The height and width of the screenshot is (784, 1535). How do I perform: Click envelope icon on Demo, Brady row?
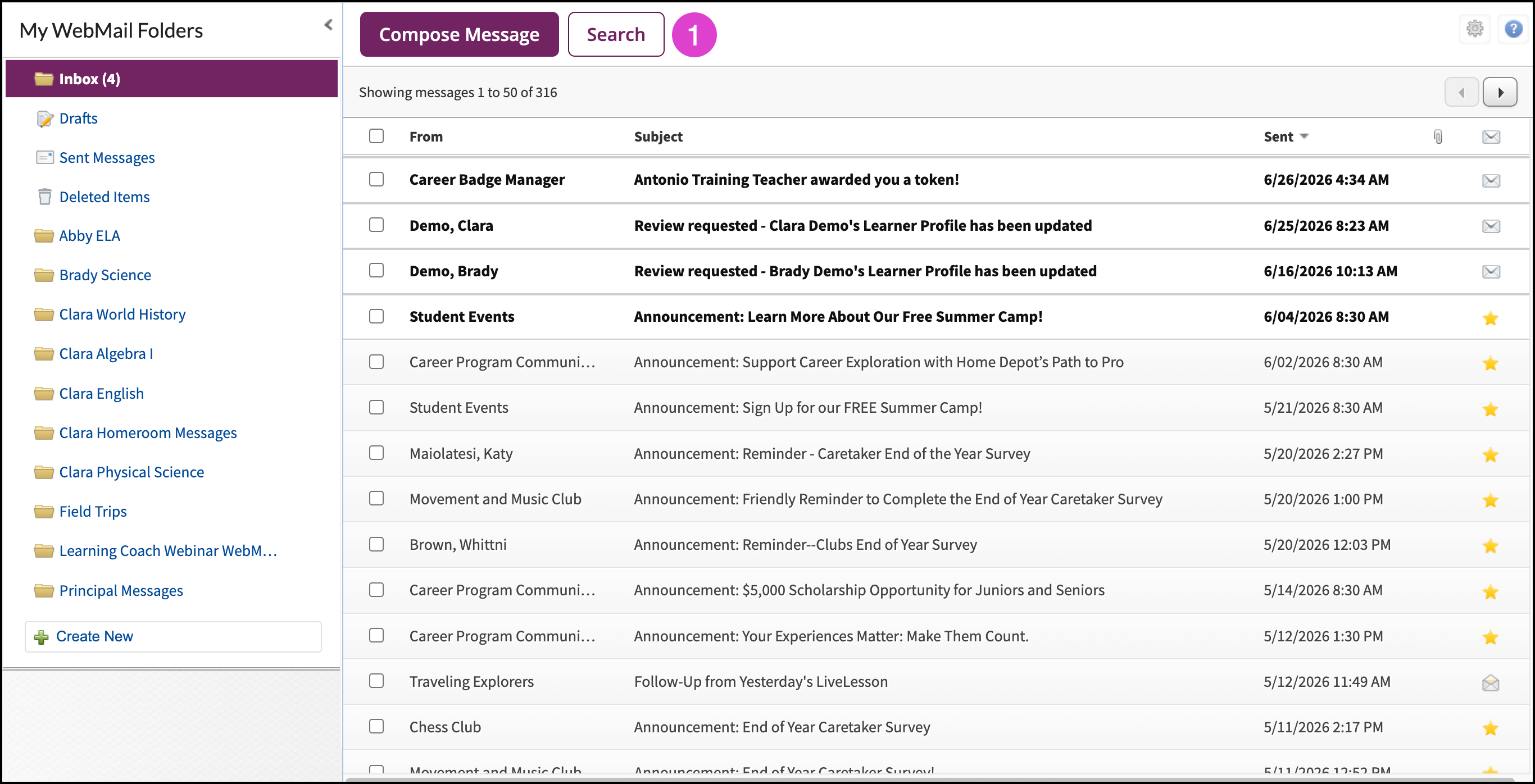coord(1491,272)
